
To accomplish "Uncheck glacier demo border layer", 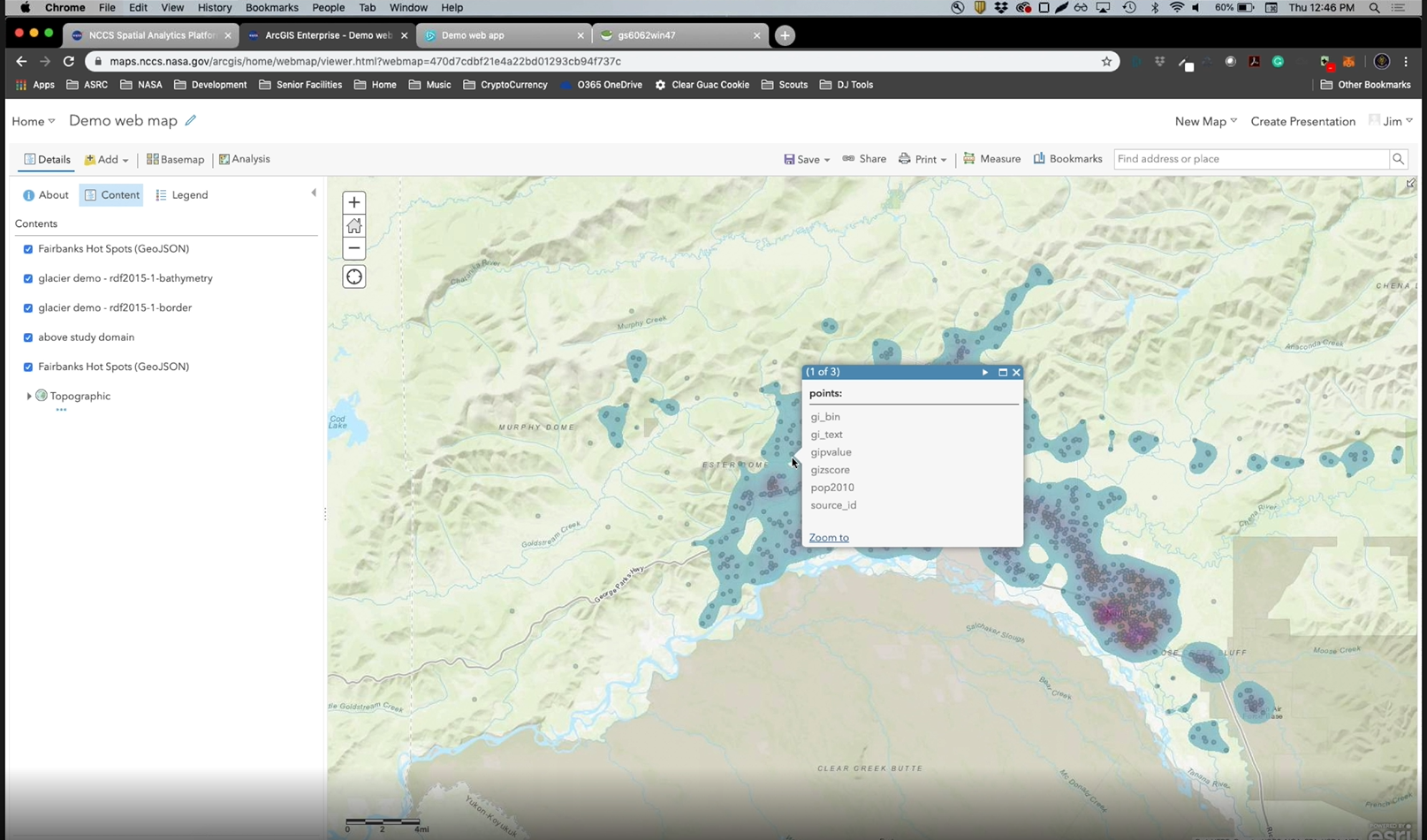I will 28,308.
